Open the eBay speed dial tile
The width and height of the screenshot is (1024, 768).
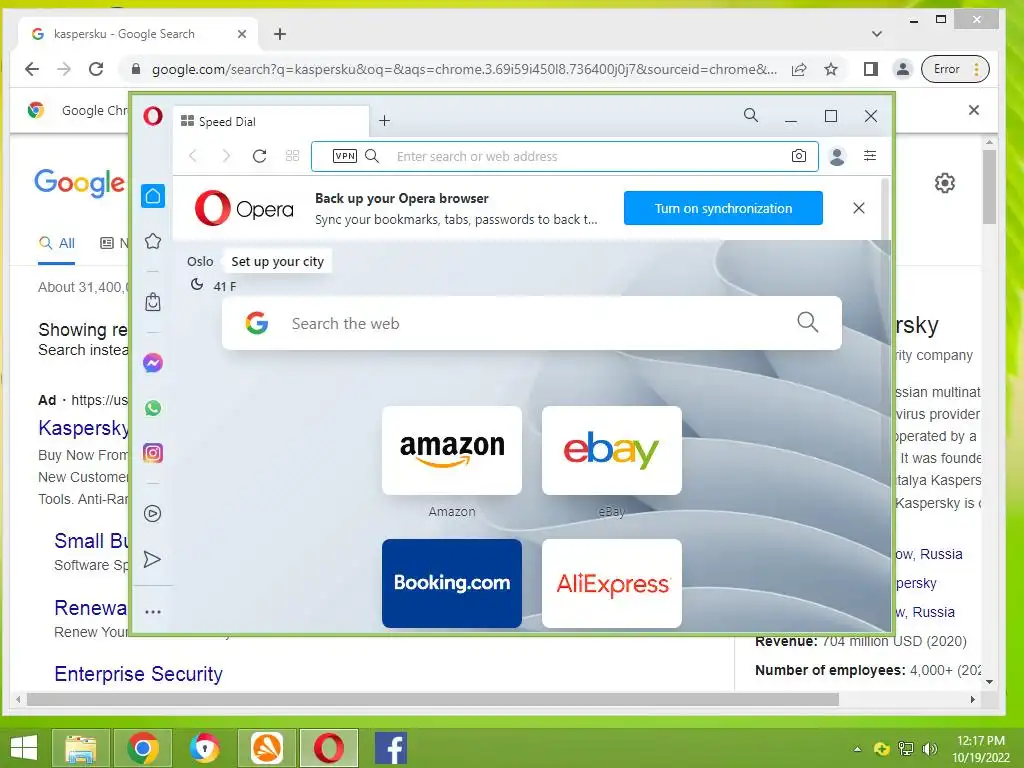tap(612, 451)
